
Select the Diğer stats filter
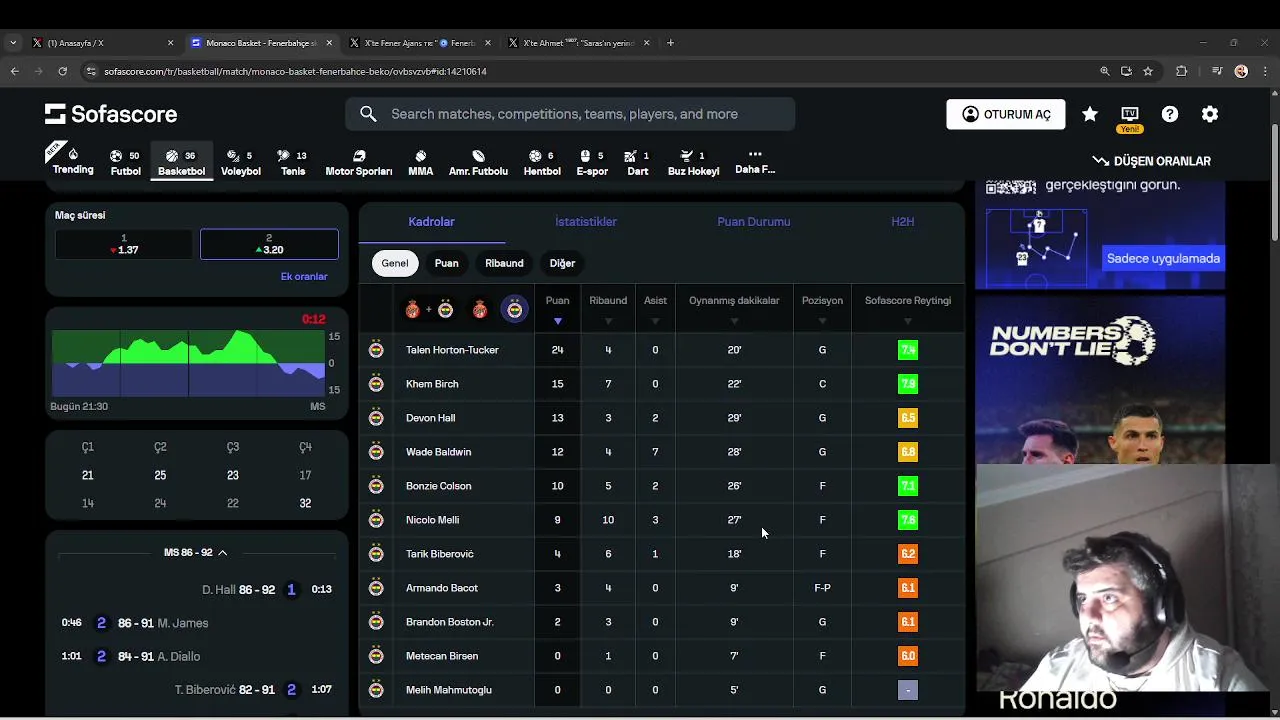click(562, 263)
